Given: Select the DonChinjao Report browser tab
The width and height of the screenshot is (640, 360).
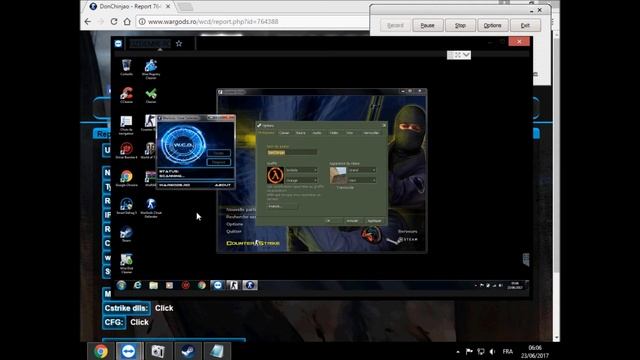Looking at the screenshot, I should 130,7.
